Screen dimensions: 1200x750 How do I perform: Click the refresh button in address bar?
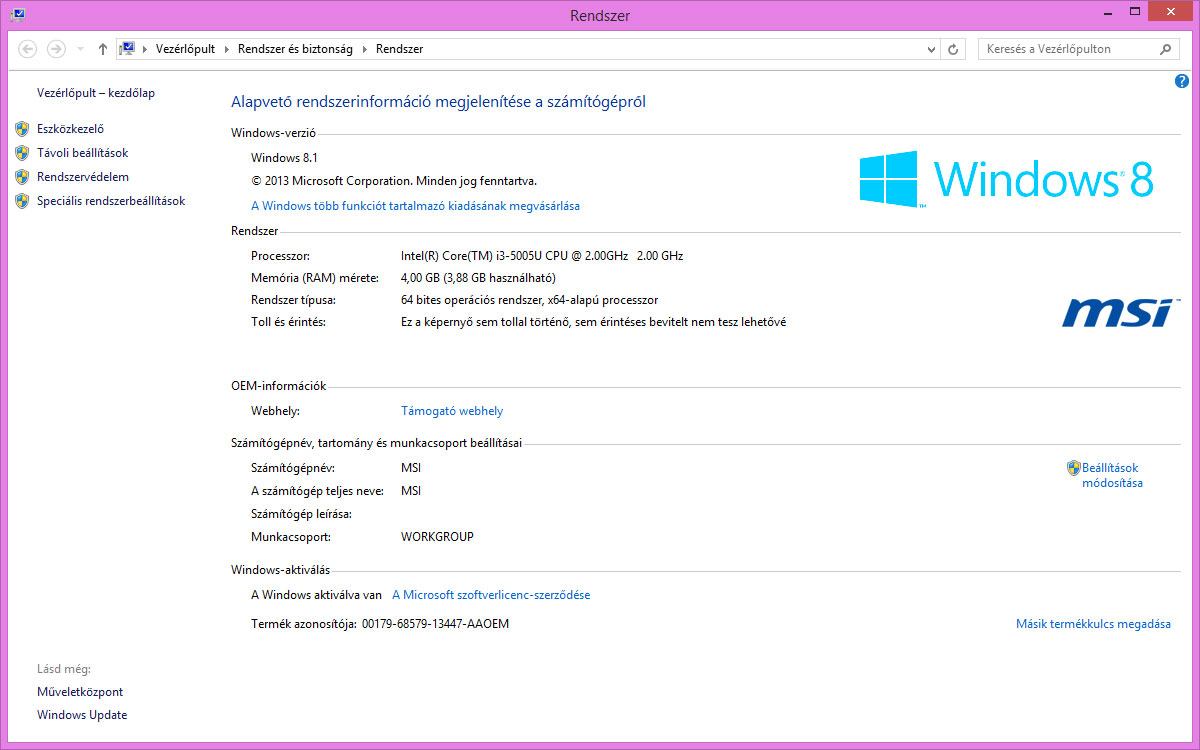coord(954,49)
